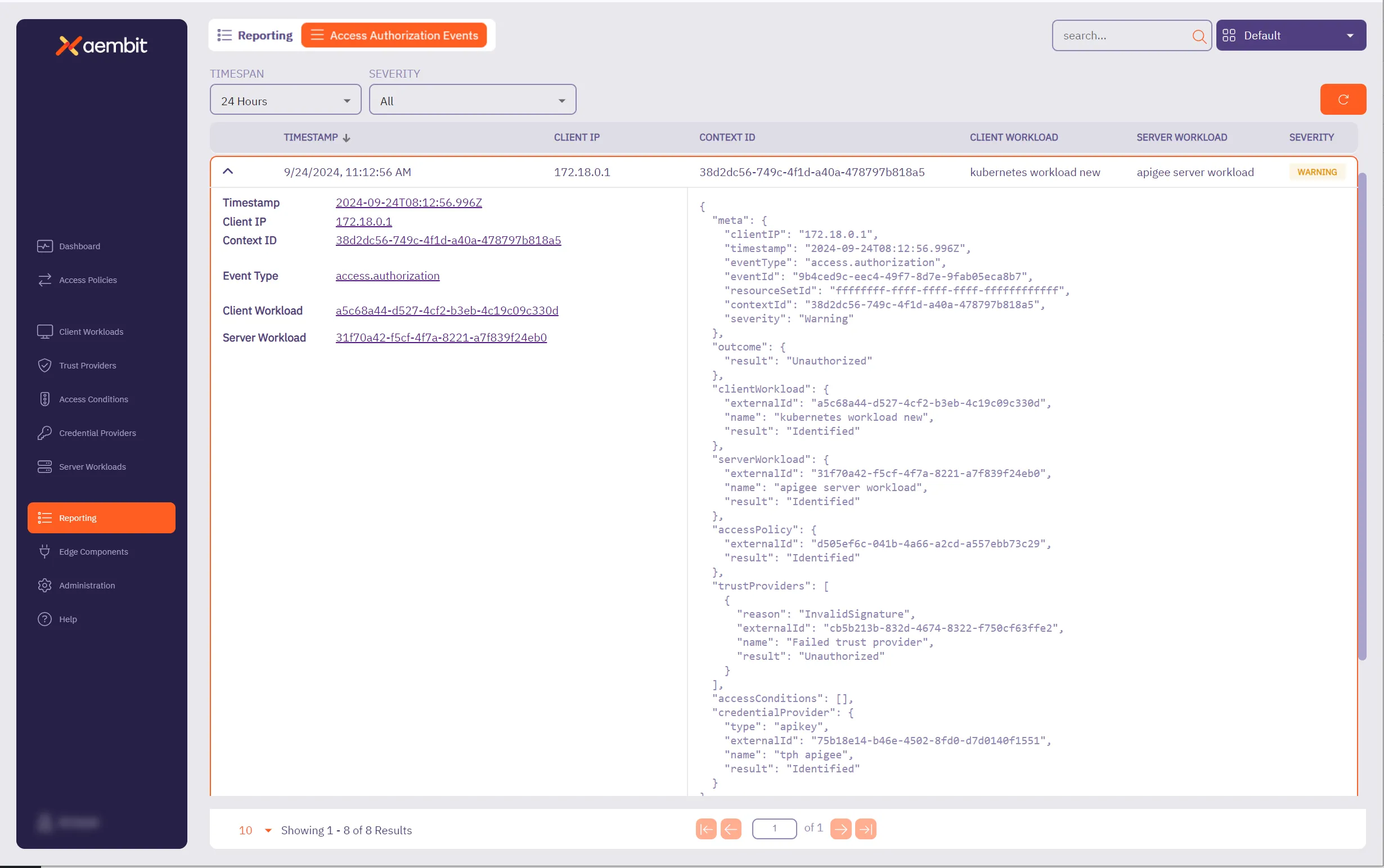Click the Client Workload ID link
This screenshot has height=868, width=1384.
pyautogui.click(x=447, y=311)
